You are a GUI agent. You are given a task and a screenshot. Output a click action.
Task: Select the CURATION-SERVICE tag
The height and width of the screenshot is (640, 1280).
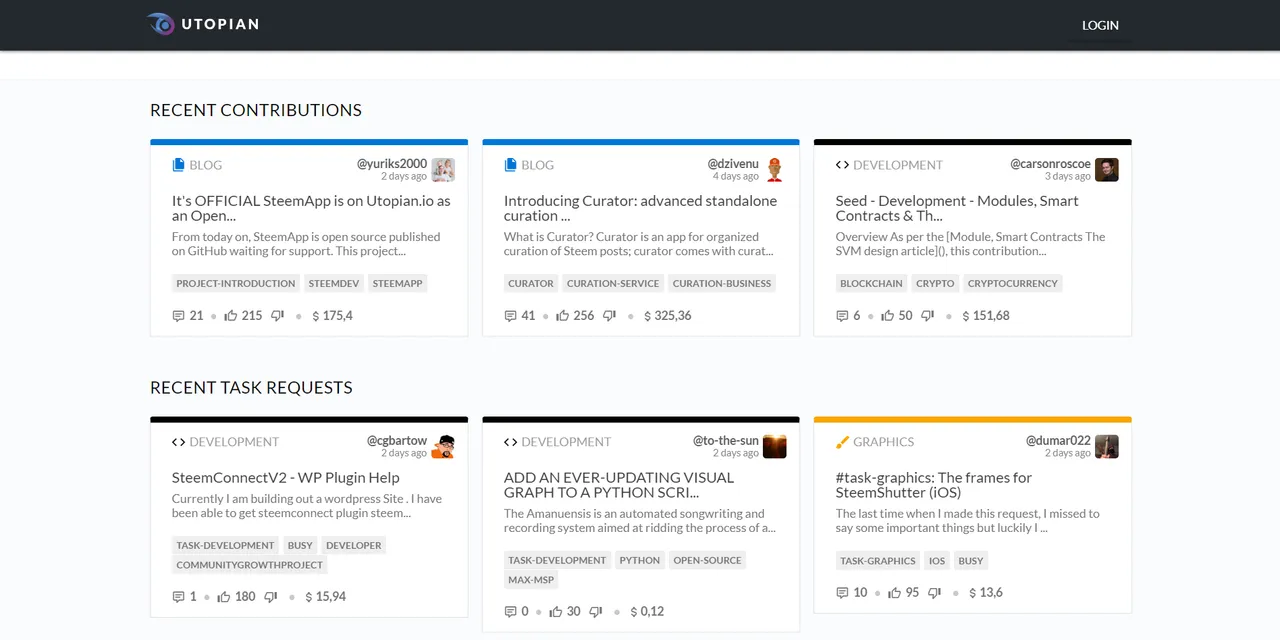click(x=613, y=283)
